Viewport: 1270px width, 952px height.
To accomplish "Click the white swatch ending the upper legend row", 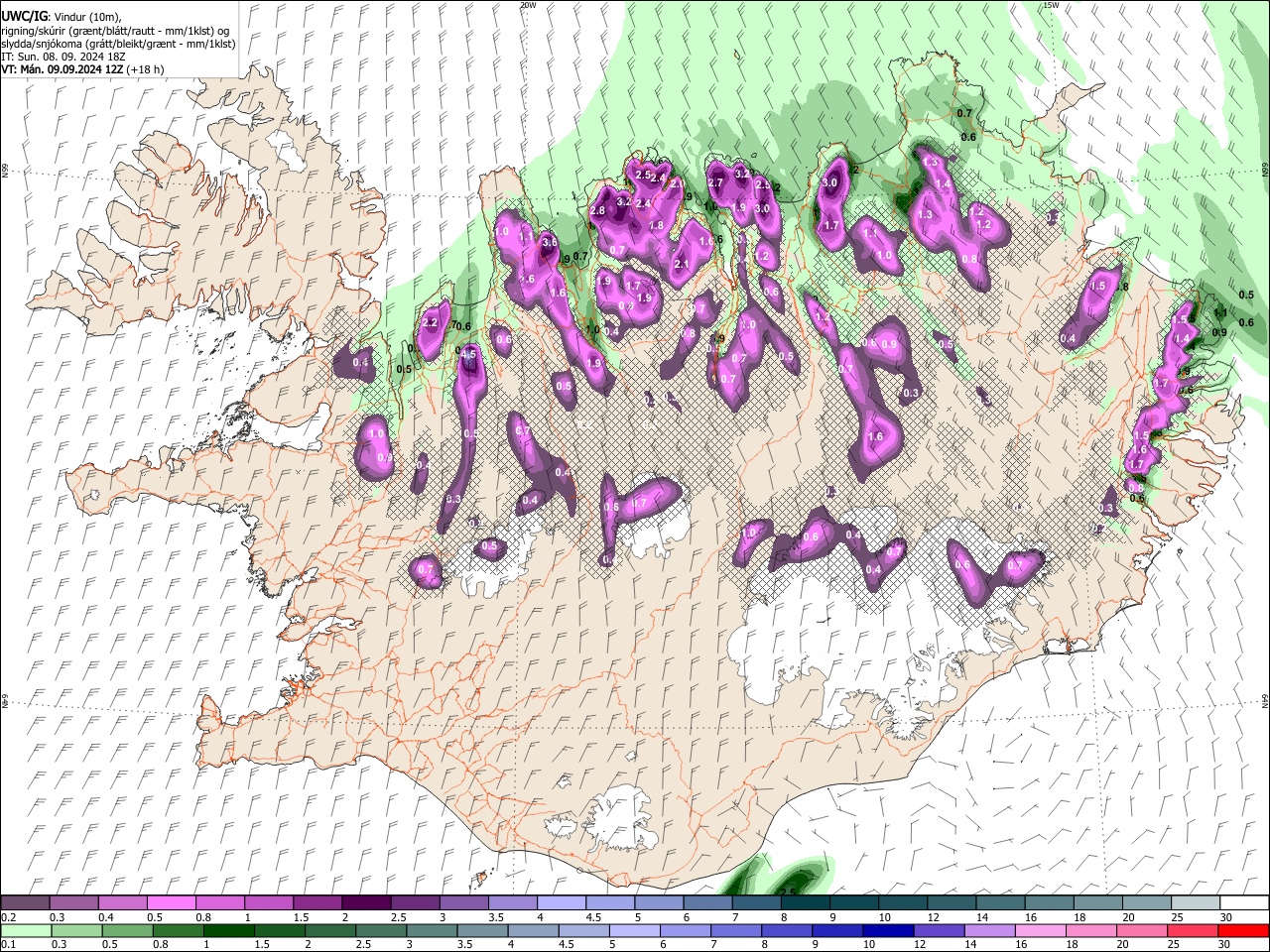I will tap(1244, 903).
